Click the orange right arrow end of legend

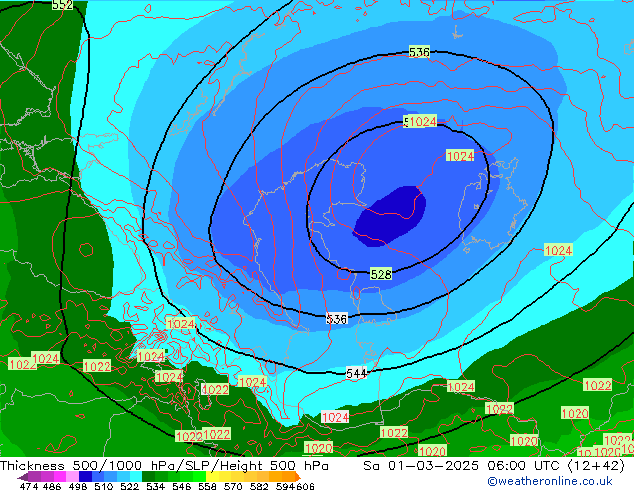coord(298,477)
